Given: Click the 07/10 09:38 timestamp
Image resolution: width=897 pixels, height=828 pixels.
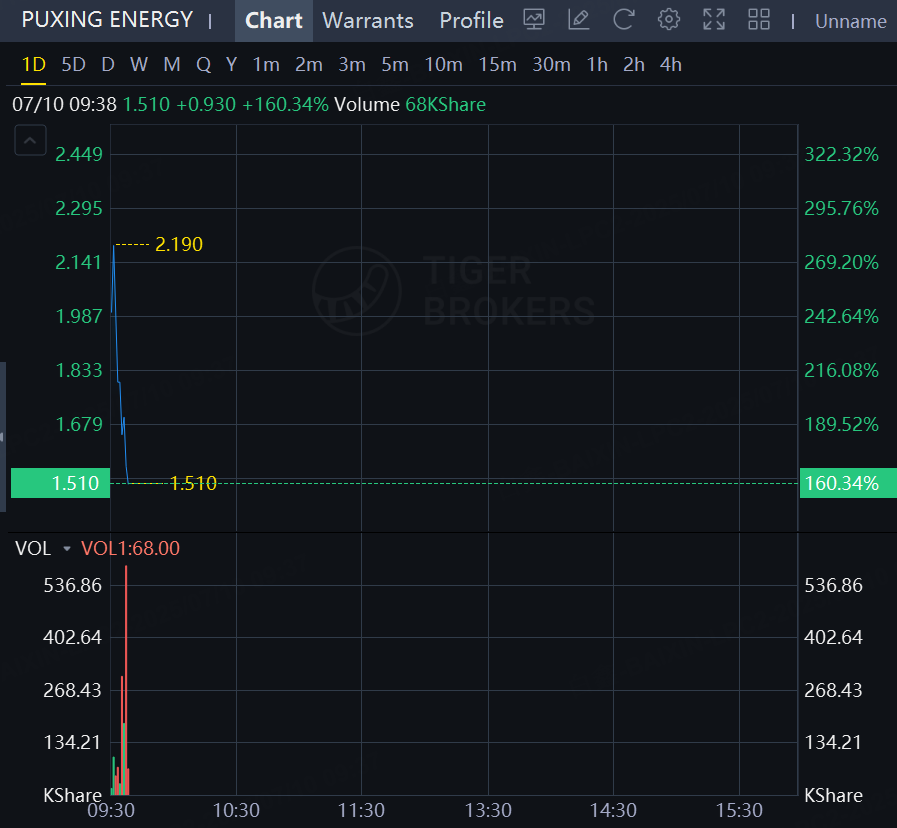Looking at the screenshot, I should point(65,105).
